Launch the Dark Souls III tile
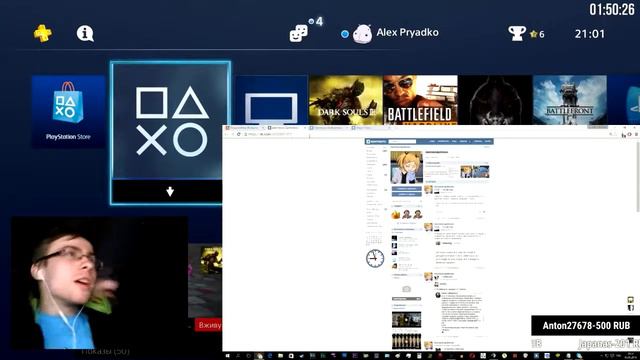The height and width of the screenshot is (360, 640). tap(346, 100)
